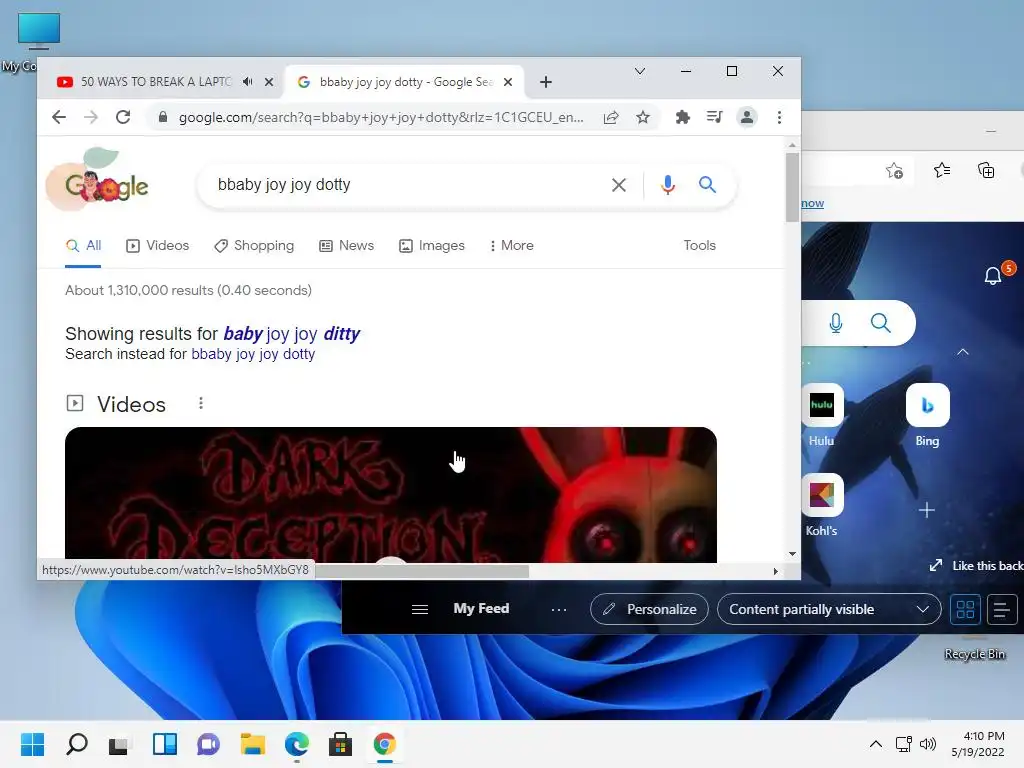Screen dimensions: 1024x768
Task: Open Videos section three-dot options
Action: [x=201, y=404]
